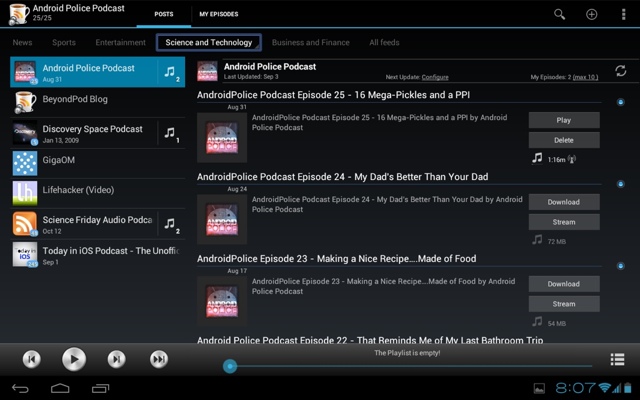Tap Android home navigation button
The image size is (640, 400).
[60, 388]
